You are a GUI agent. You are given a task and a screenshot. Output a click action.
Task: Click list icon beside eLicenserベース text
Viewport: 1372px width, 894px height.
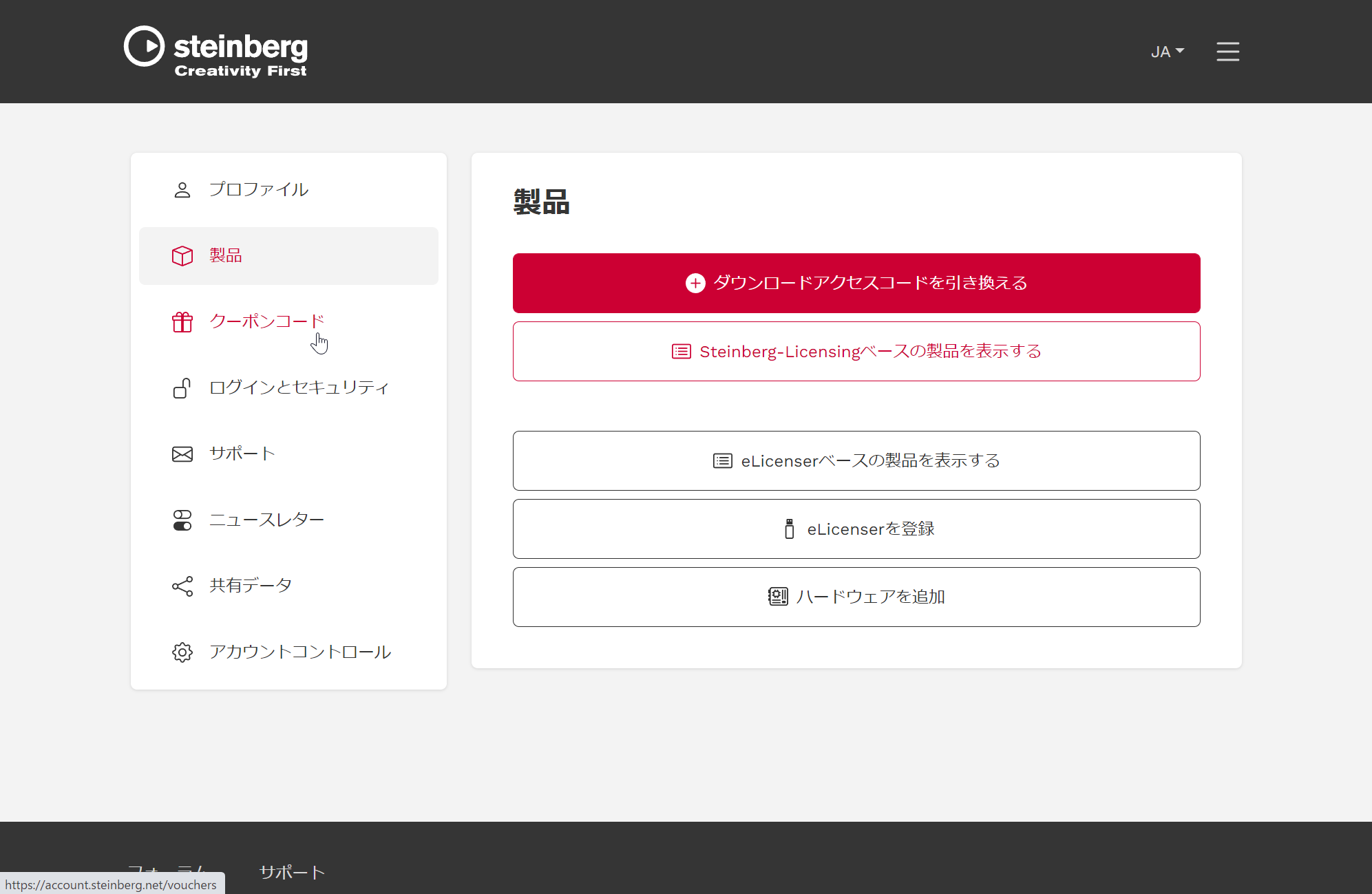(723, 461)
